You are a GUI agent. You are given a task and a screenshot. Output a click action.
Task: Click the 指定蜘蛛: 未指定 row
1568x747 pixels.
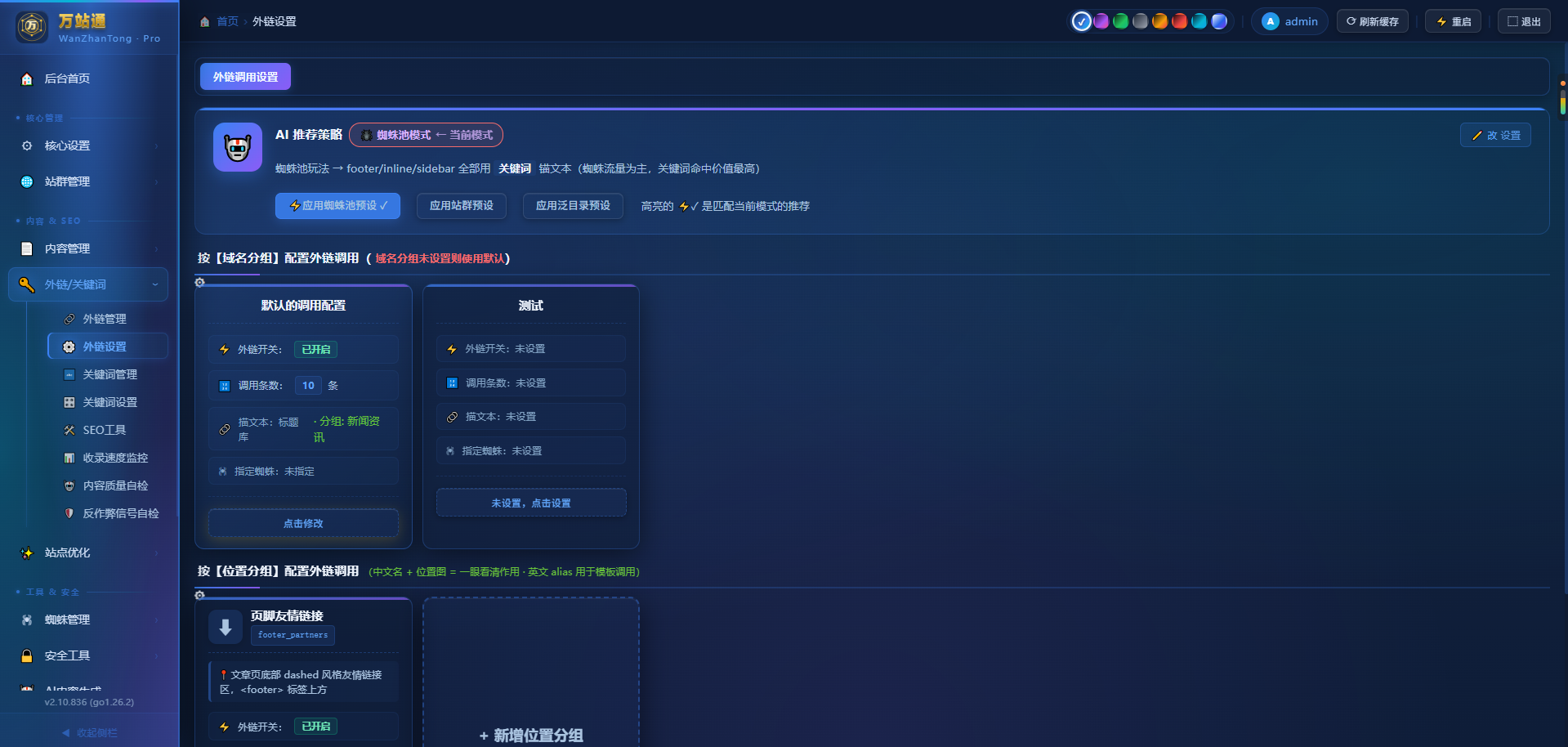click(x=303, y=471)
